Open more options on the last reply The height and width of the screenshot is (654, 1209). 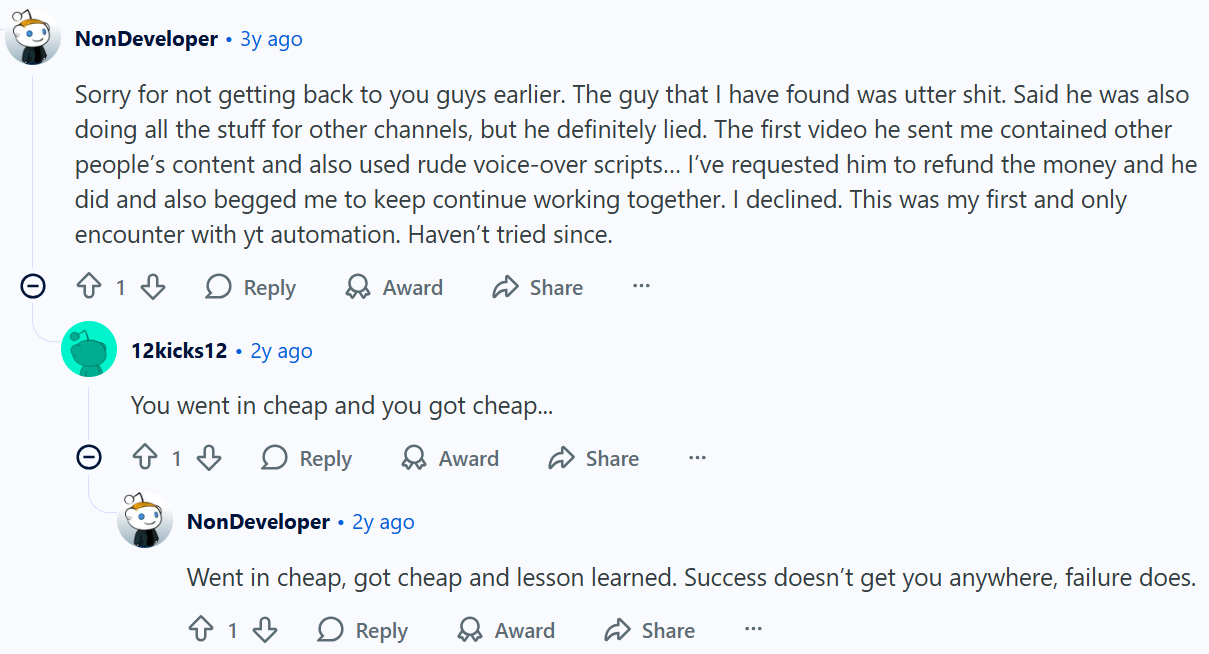[754, 630]
